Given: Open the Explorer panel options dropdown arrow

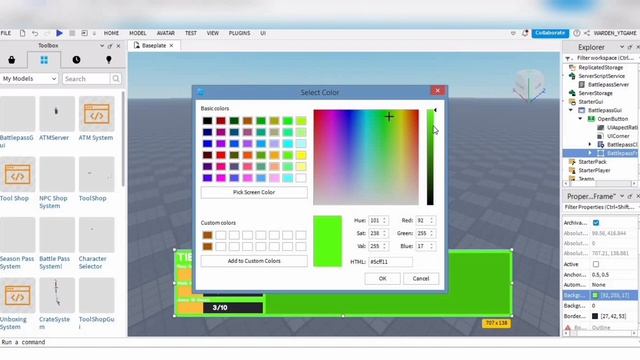Looking at the screenshot, I should click(622, 47).
